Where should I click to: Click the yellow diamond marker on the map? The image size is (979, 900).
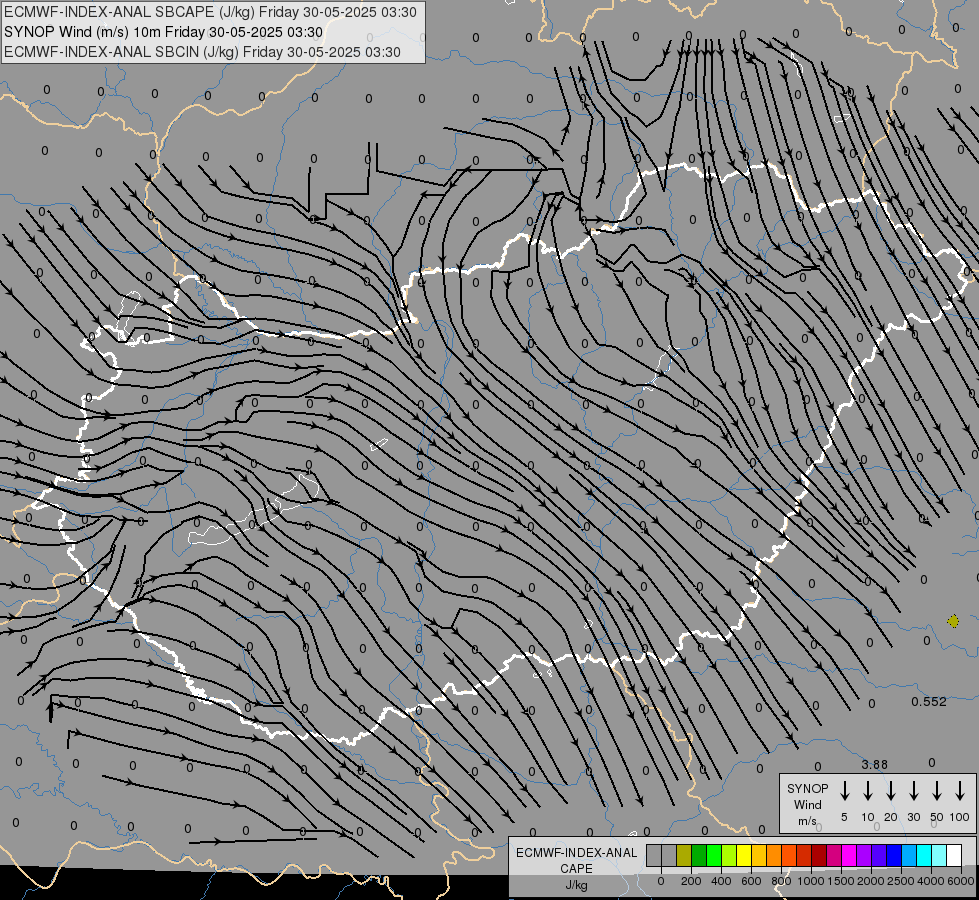(x=953, y=621)
